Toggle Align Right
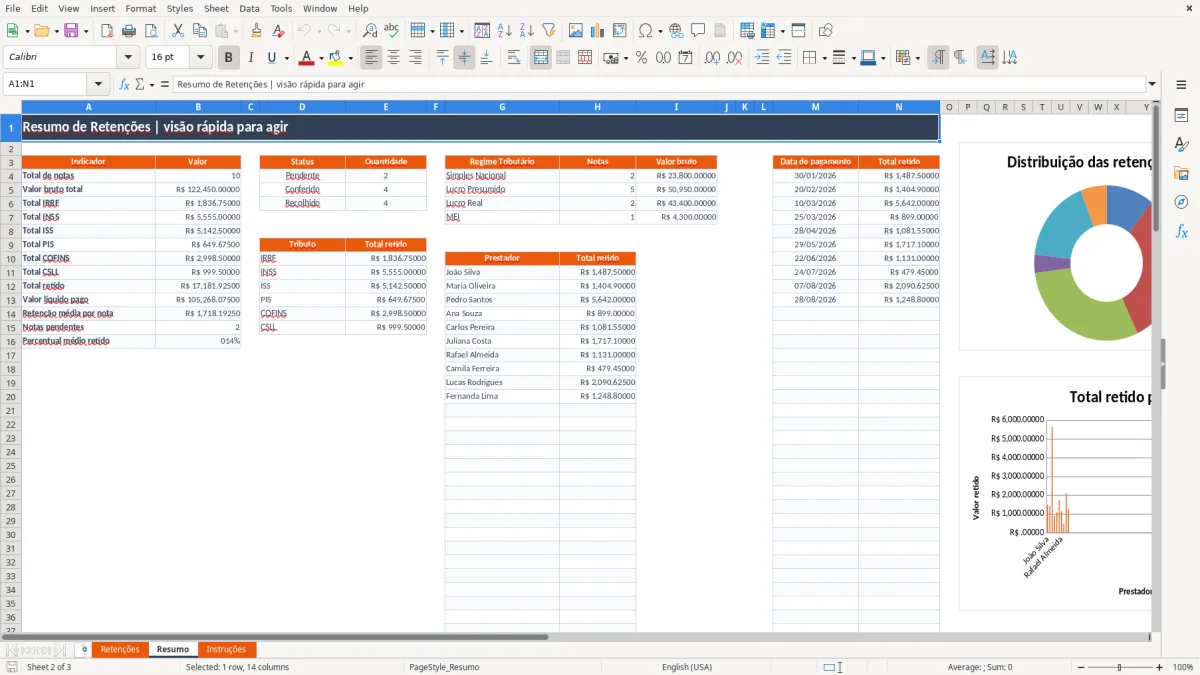This screenshot has height=675, width=1200. pos(416,58)
